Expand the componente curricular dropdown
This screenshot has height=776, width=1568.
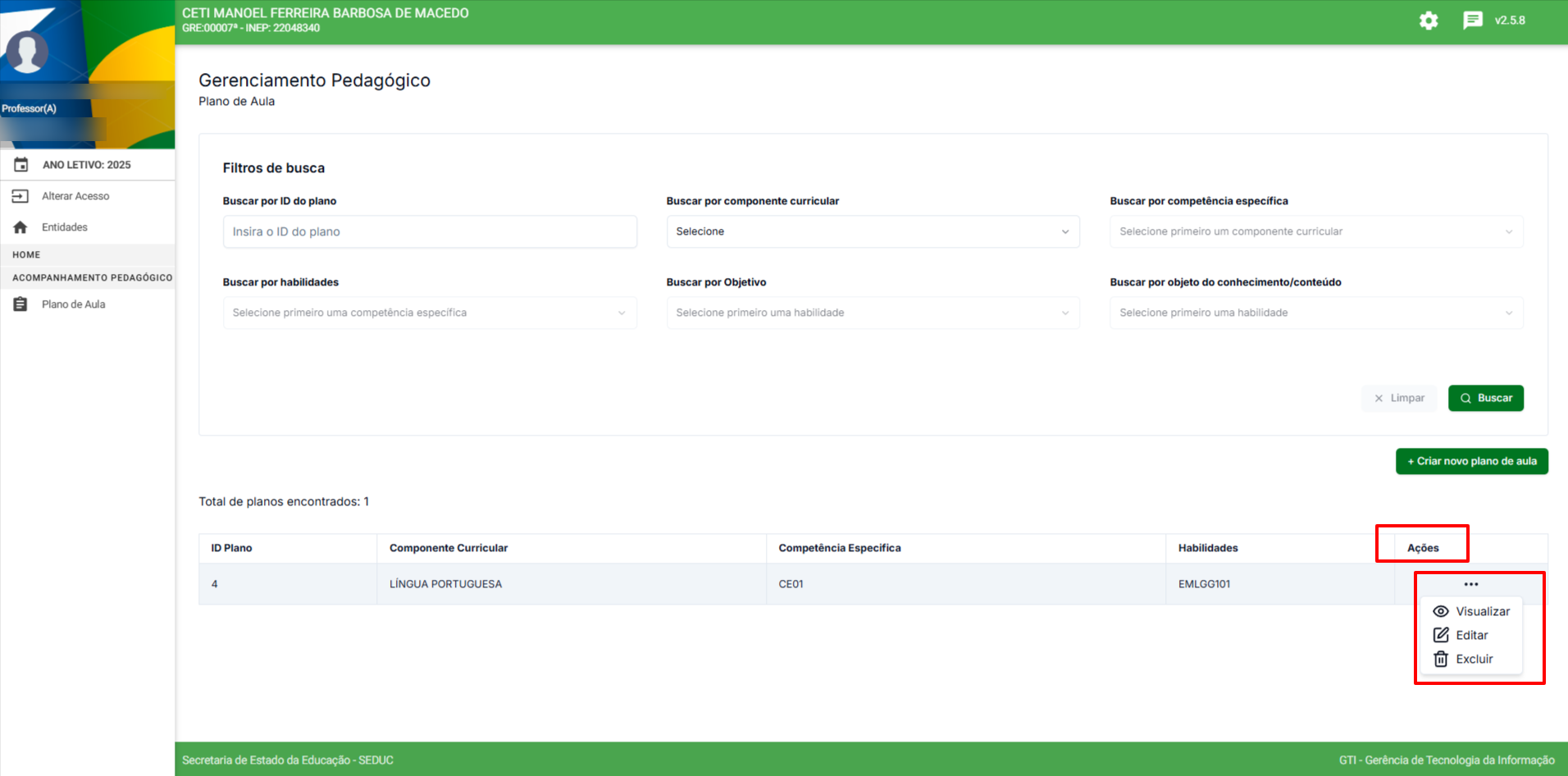pyautogui.click(x=873, y=231)
